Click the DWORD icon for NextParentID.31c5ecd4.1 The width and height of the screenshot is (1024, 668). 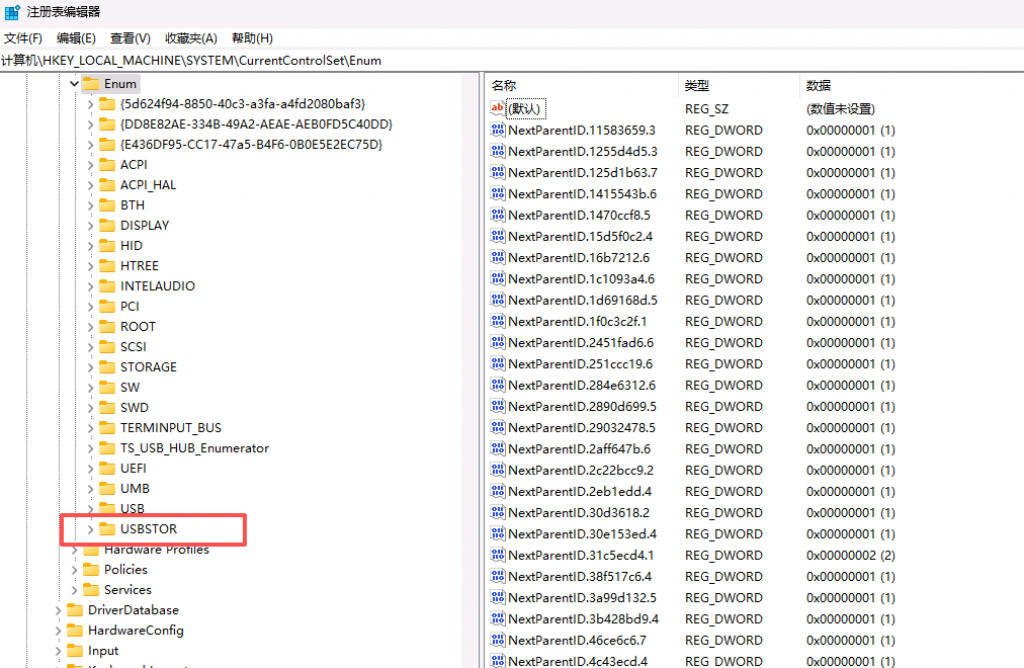pos(497,555)
